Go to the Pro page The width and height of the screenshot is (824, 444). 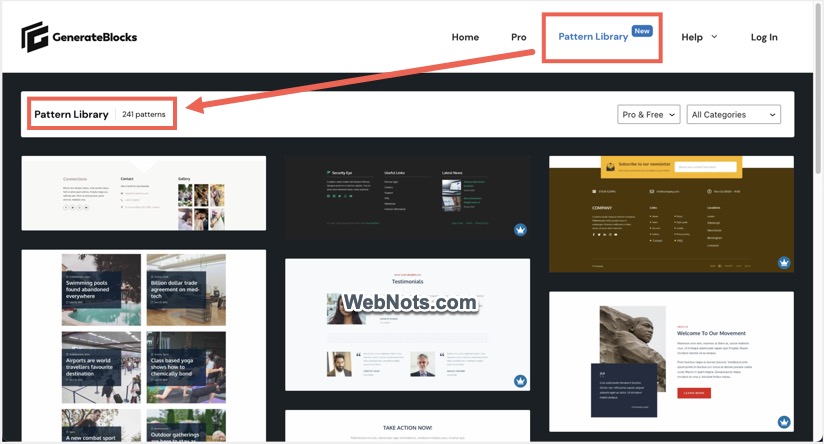[518, 37]
